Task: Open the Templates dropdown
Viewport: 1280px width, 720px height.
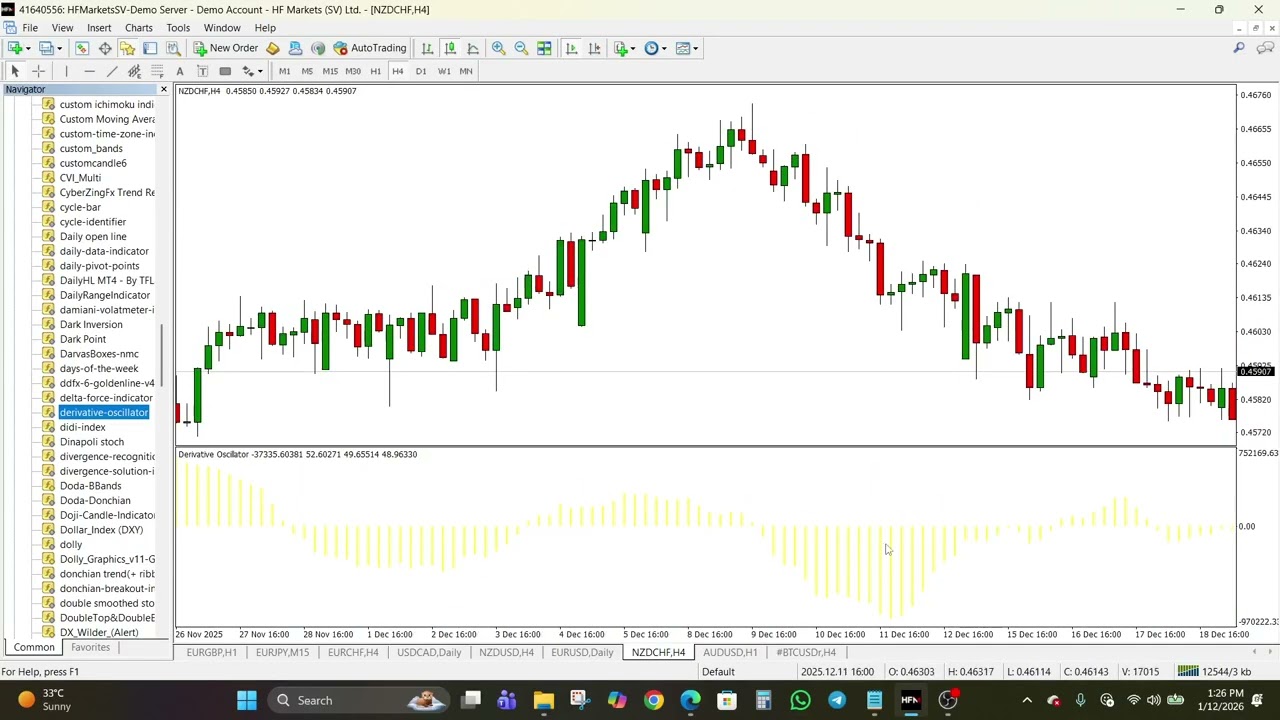Action: [686, 48]
